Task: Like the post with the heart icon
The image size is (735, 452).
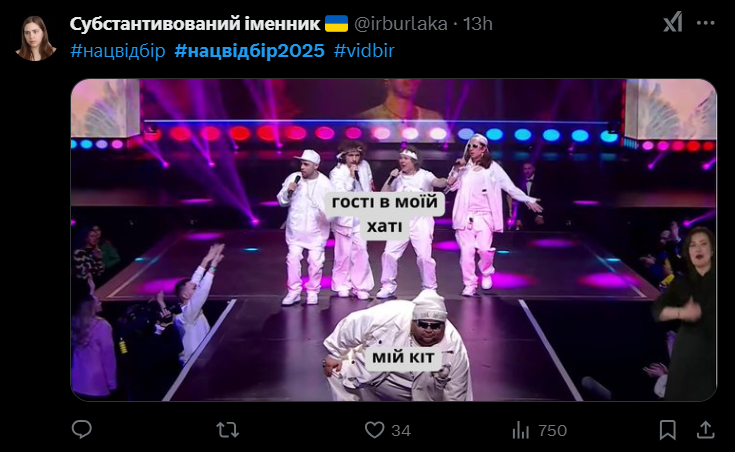Action: 374,429
